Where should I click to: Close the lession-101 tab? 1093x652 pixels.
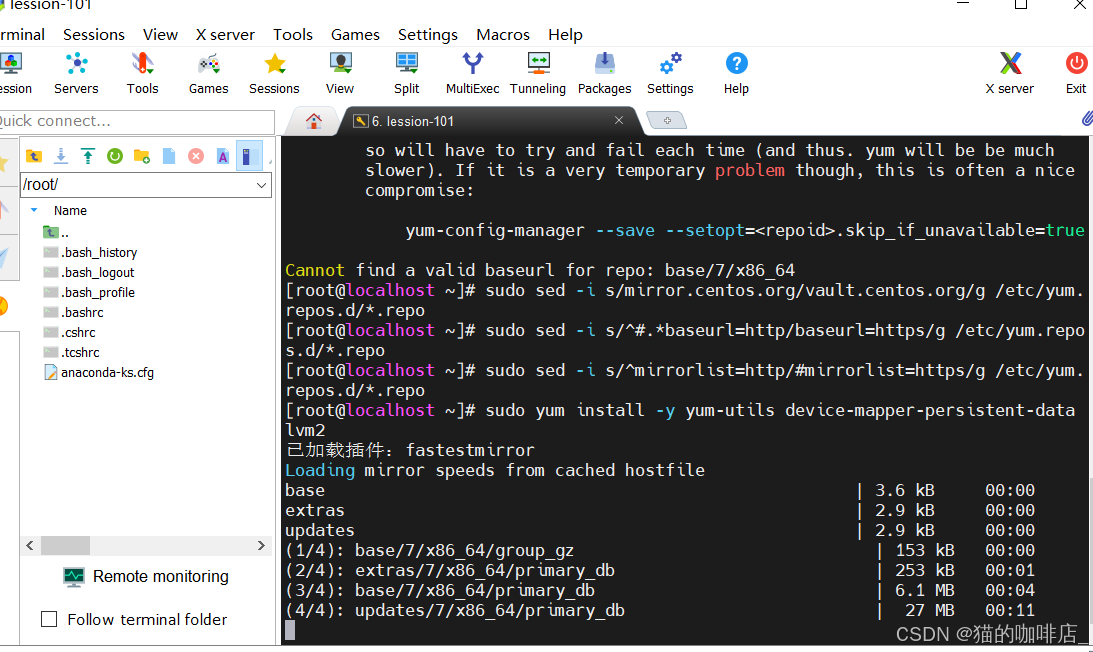[x=618, y=120]
